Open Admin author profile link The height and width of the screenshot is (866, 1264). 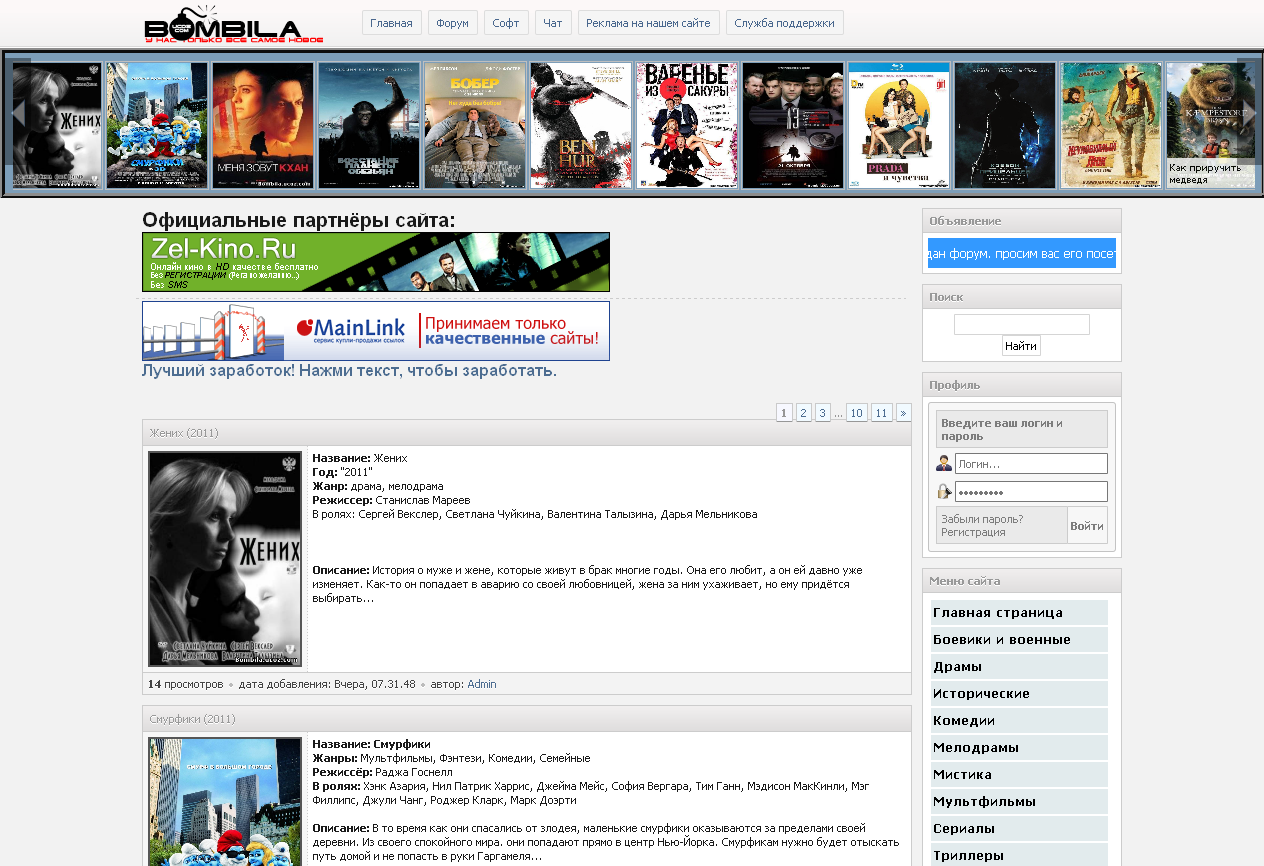click(x=481, y=684)
